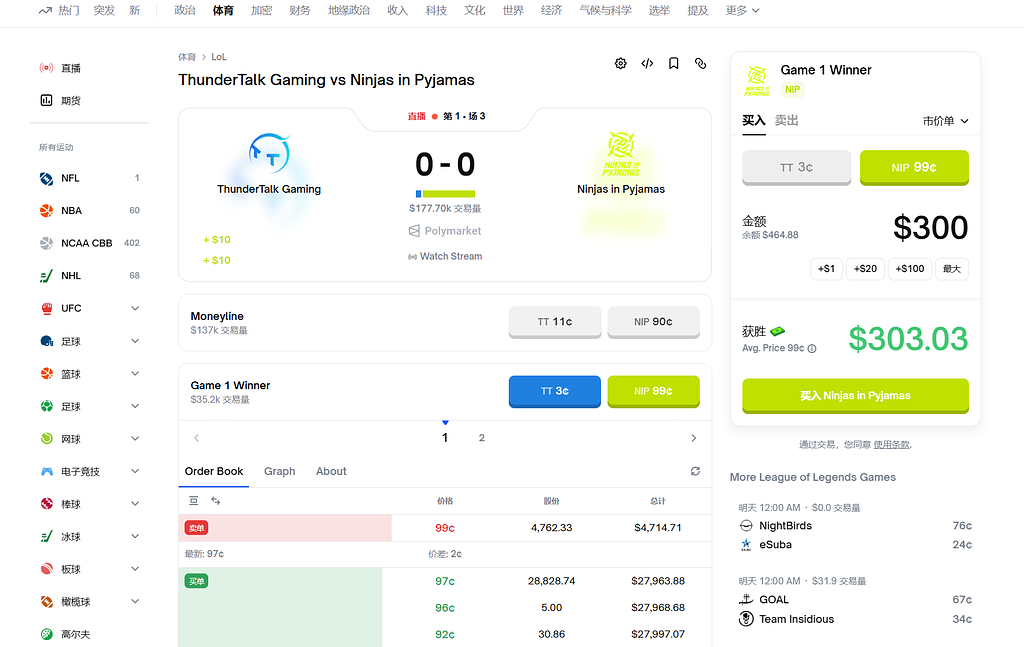The height and width of the screenshot is (647, 1024).
Task: Add $100 to the amount
Action: click(909, 268)
